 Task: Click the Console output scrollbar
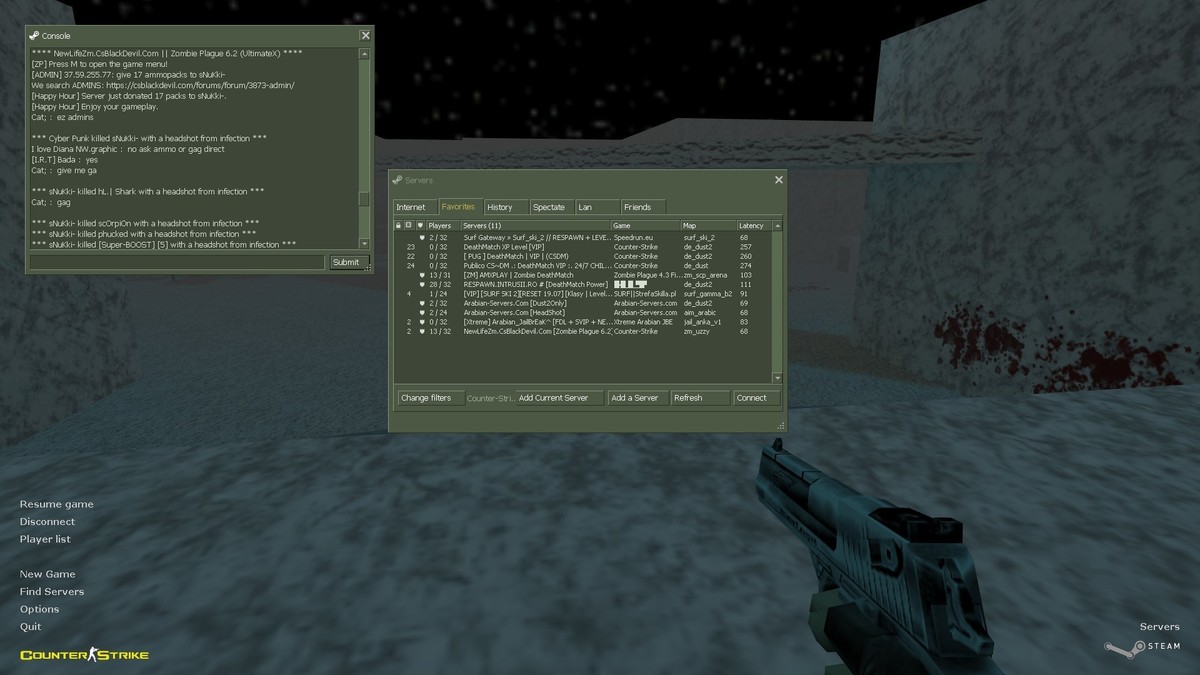[x=365, y=148]
